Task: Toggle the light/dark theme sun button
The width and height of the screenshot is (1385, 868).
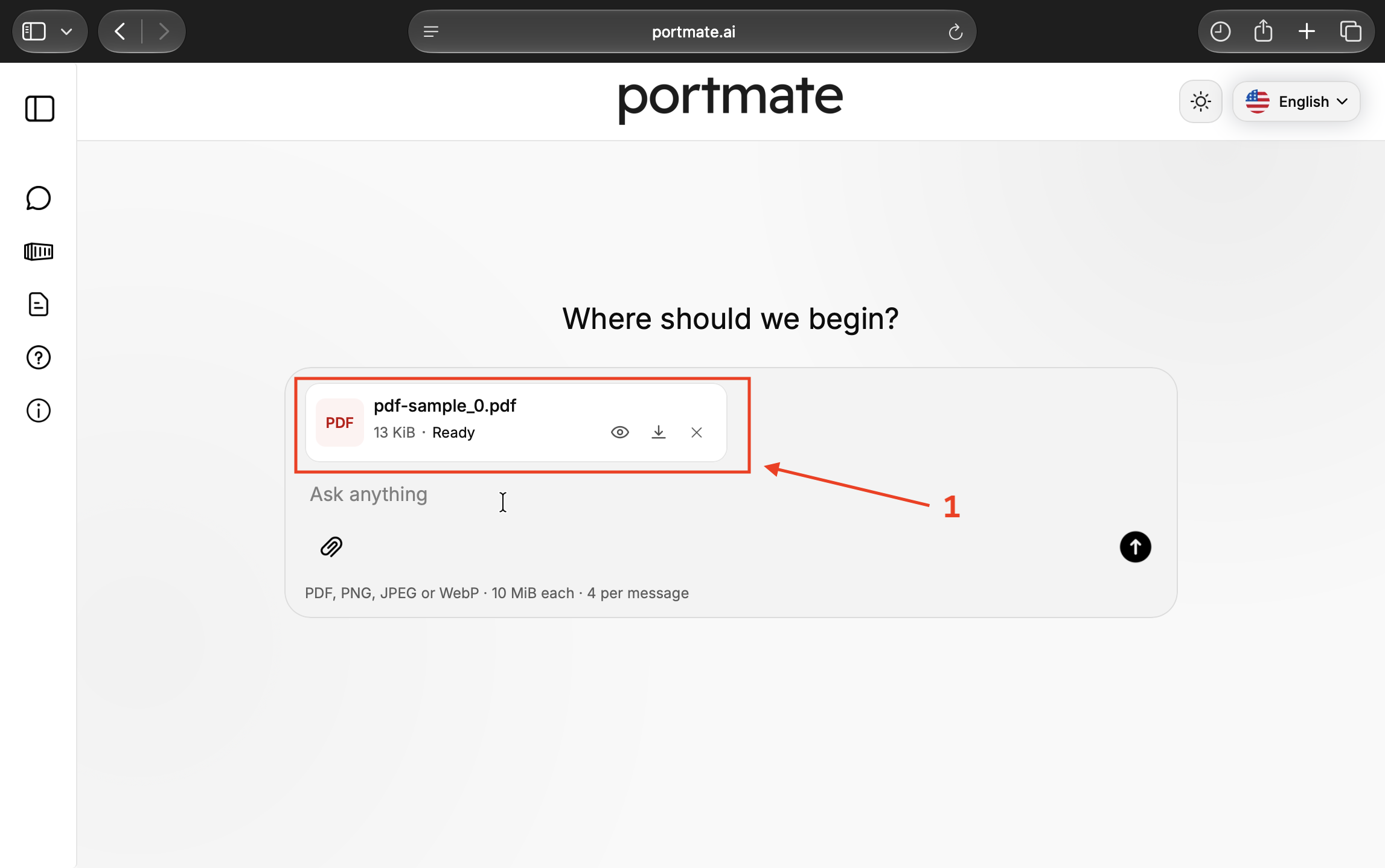Action: (1200, 101)
